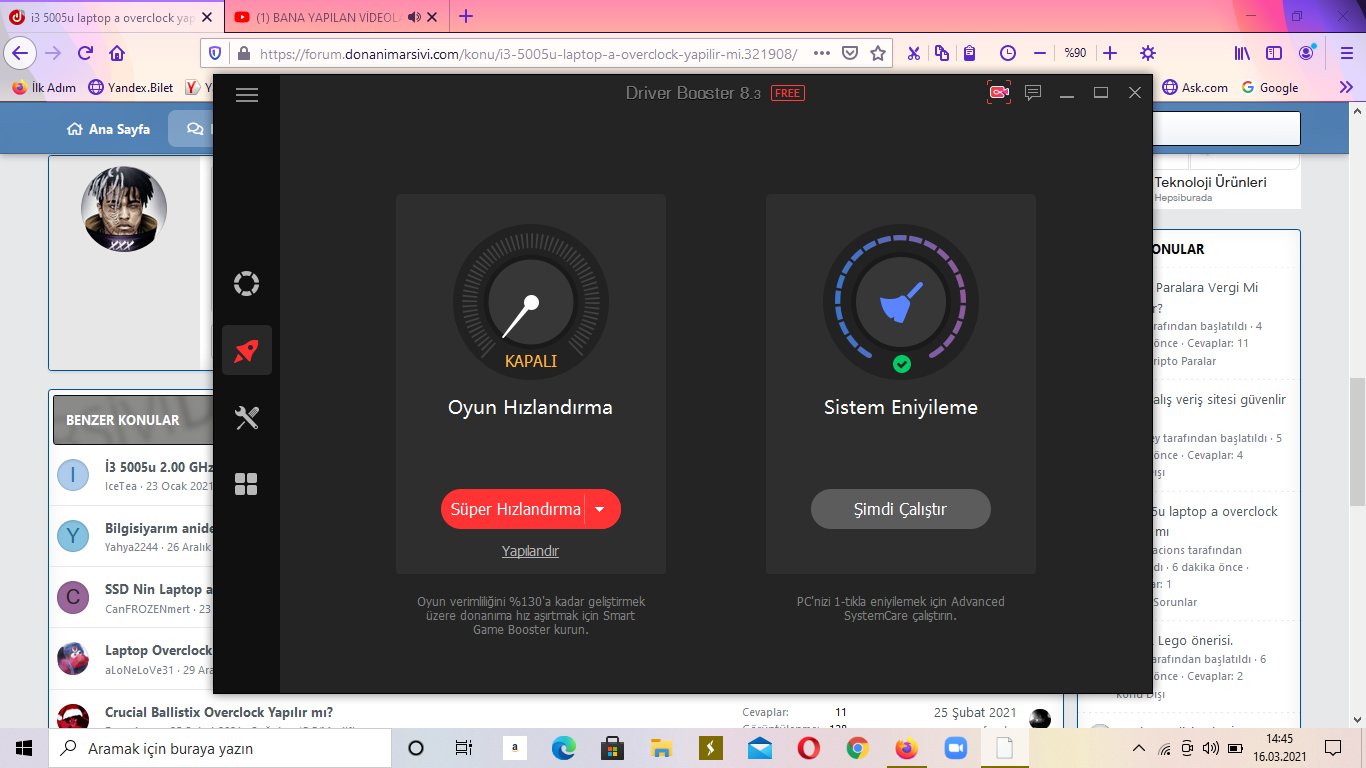Click the scissors screenshot icon in Firefox toolbar
The width and height of the screenshot is (1366, 768).
[x=913, y=53]
